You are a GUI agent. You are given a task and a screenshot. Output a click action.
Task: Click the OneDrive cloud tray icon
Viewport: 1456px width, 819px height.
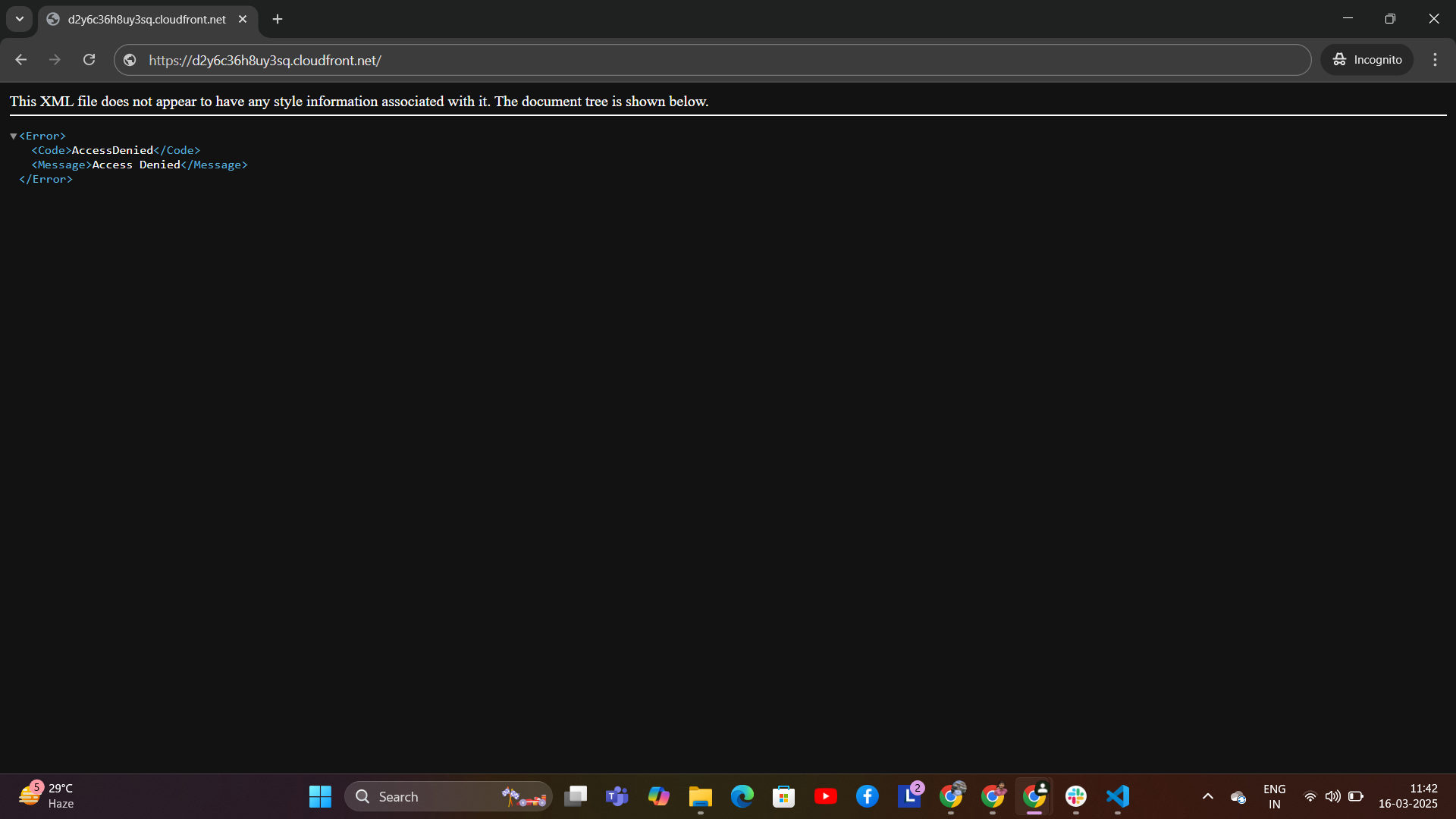pyautogui.click(x=1238, y=797)
